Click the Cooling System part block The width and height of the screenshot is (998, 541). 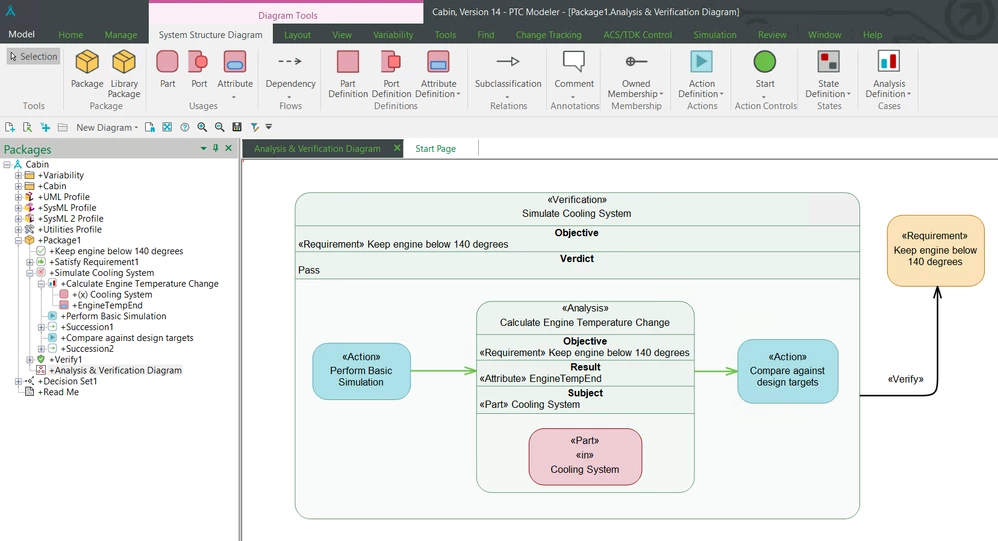[585, 456]
